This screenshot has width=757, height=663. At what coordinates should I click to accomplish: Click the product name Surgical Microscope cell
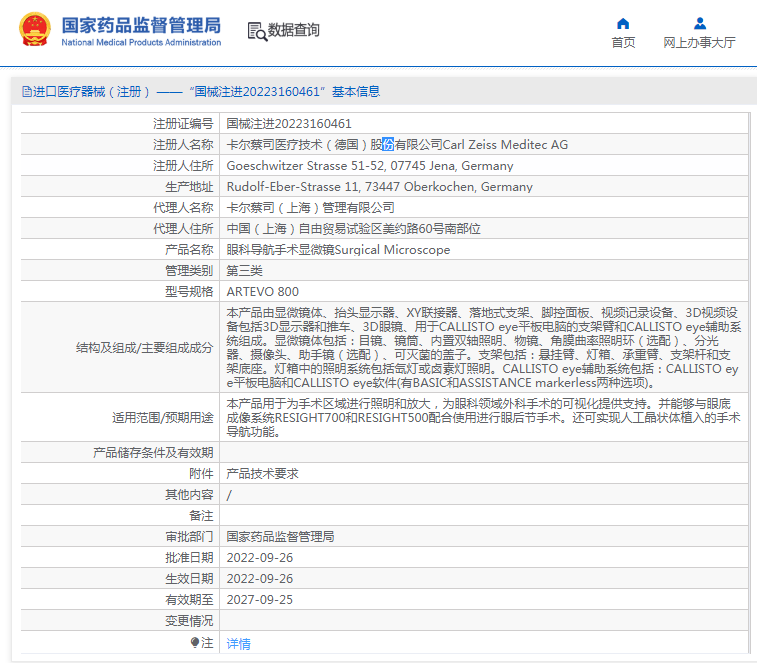(338, 250)
